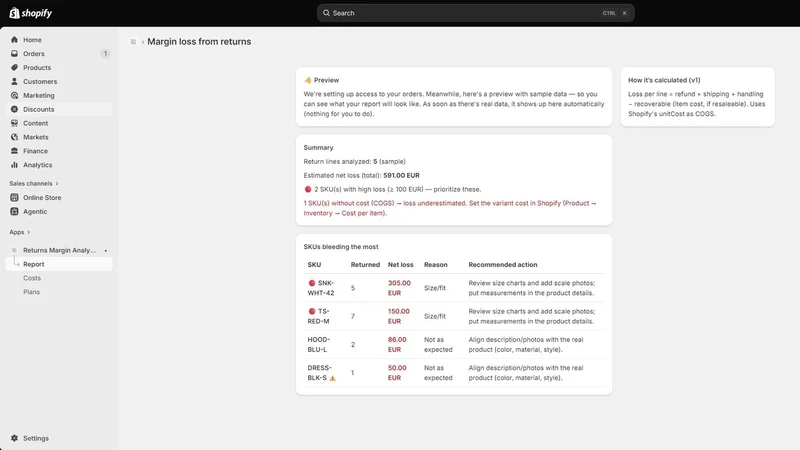Screen dimensions: 800x450
Task: Click the How it's calculated (v1) heading
Action: coord(664,80)
